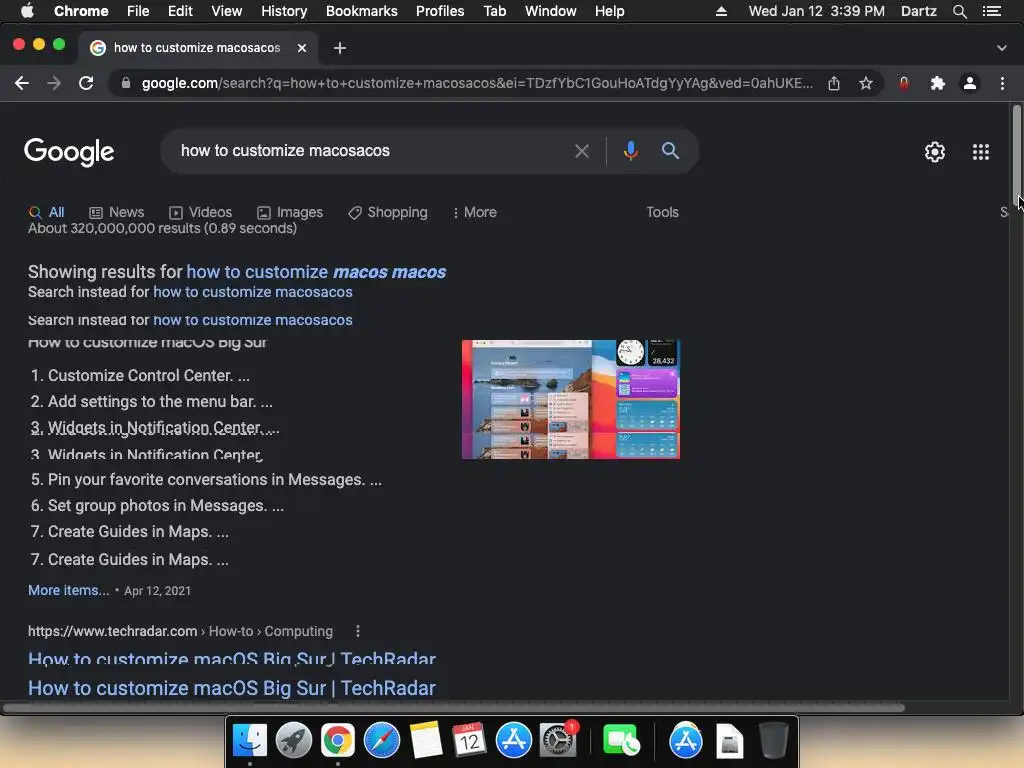The image size is (1024, 768).
Task: Open Safari from the Dock
Action: (x=382, y=741)
